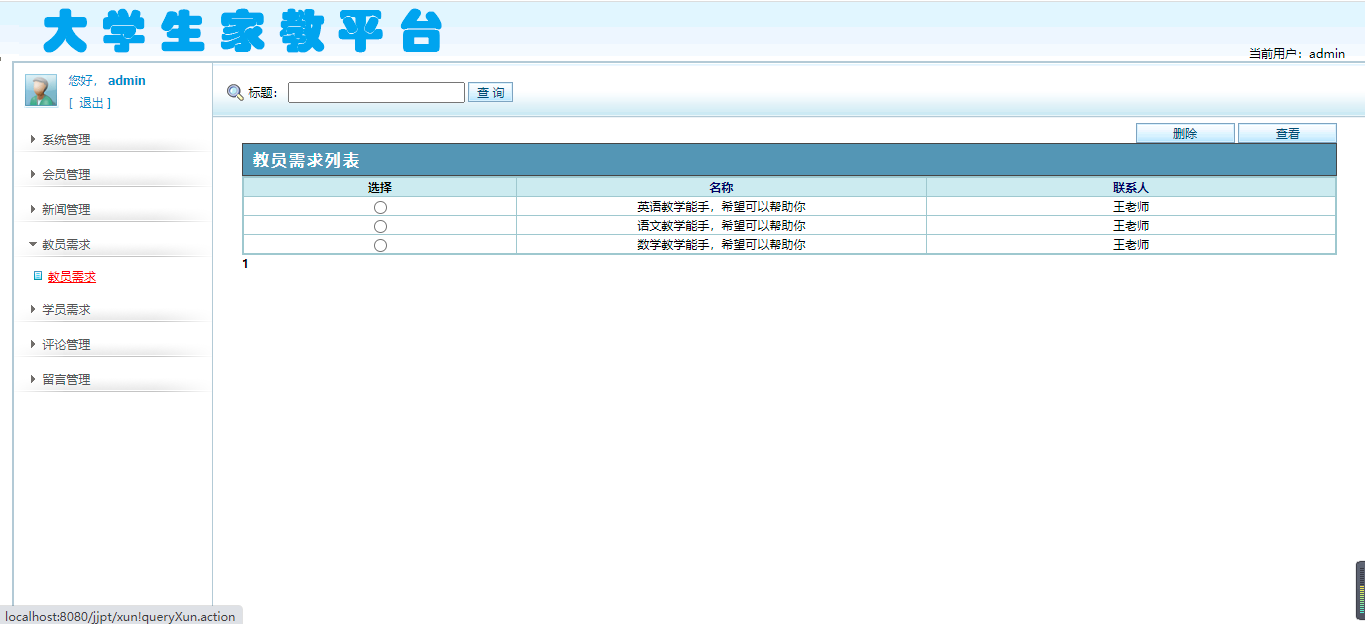Click 王老师 in the 英语教学能手 row

tap(1131, 207)
